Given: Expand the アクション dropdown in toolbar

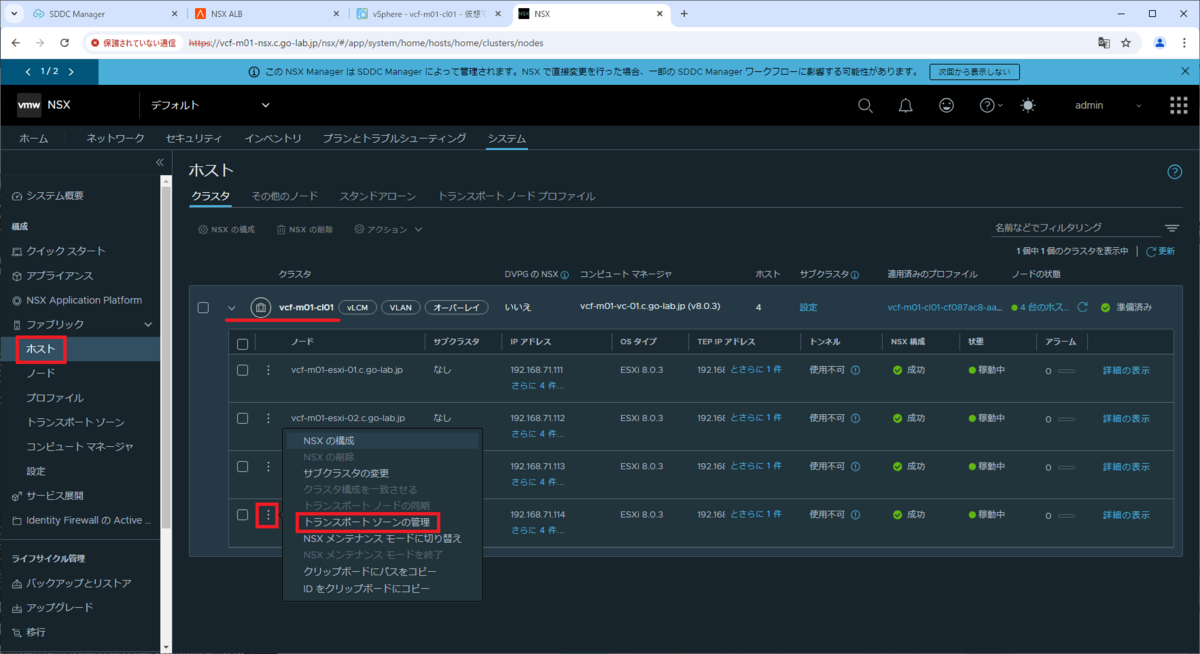Looking at the screenshot, I should 388,230.
